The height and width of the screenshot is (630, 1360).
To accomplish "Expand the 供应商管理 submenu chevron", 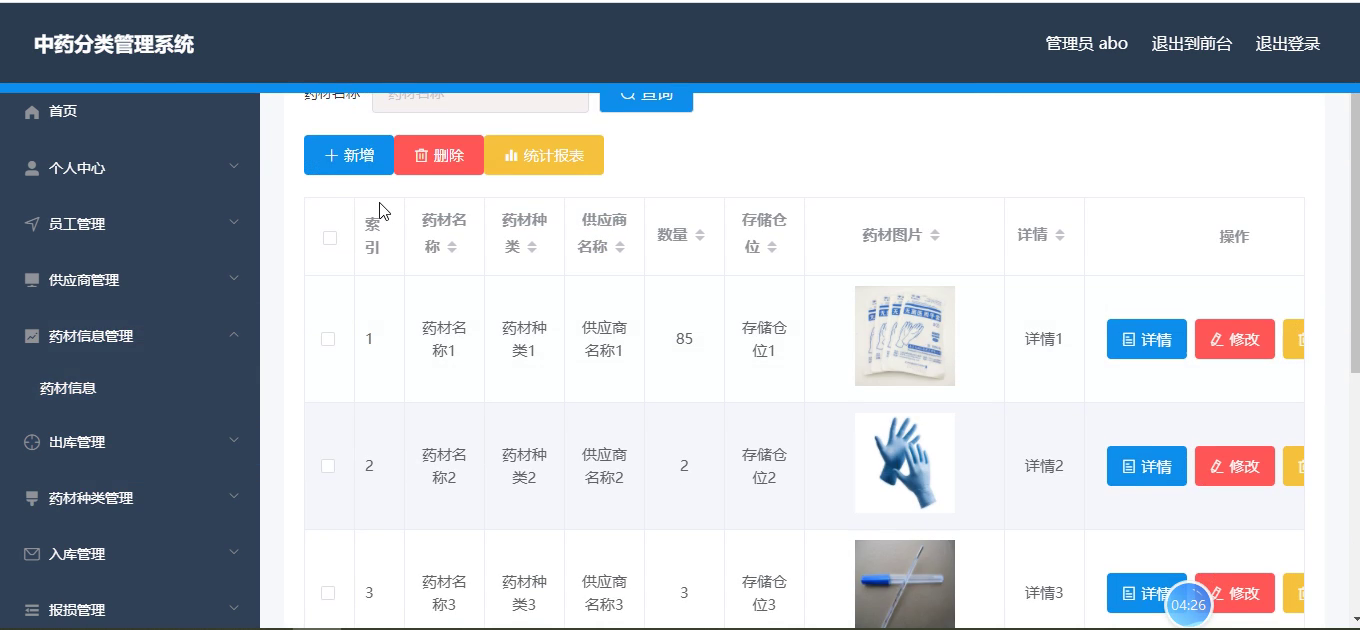I will (234, 278).
